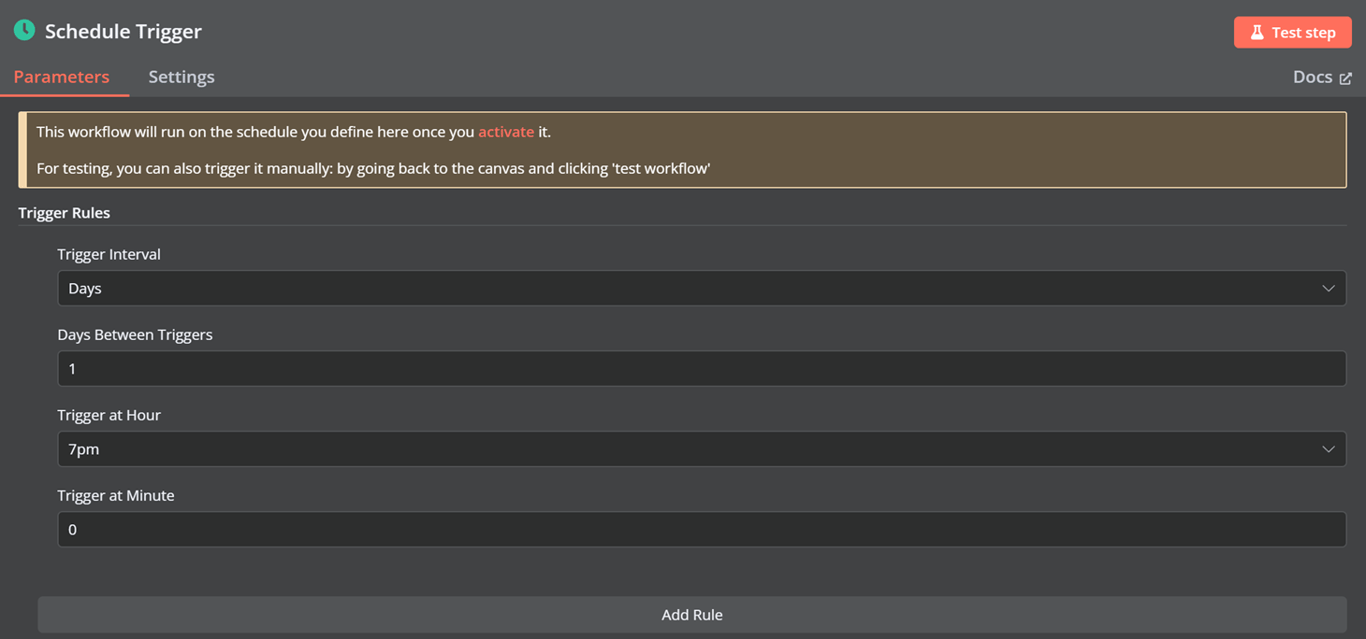Click the Test step button
1366x639 pixels.
(1292, 32)
